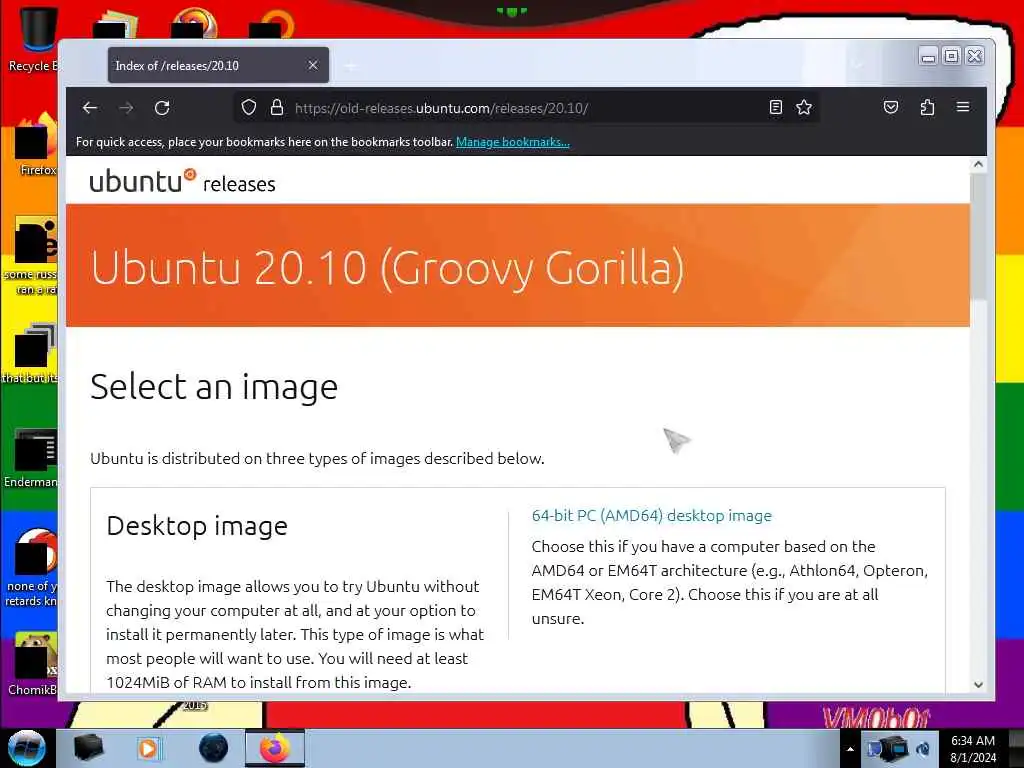This screenshot has height=768, width=1024.
Task: Open the Windows Start button
Action: [26, 748]
